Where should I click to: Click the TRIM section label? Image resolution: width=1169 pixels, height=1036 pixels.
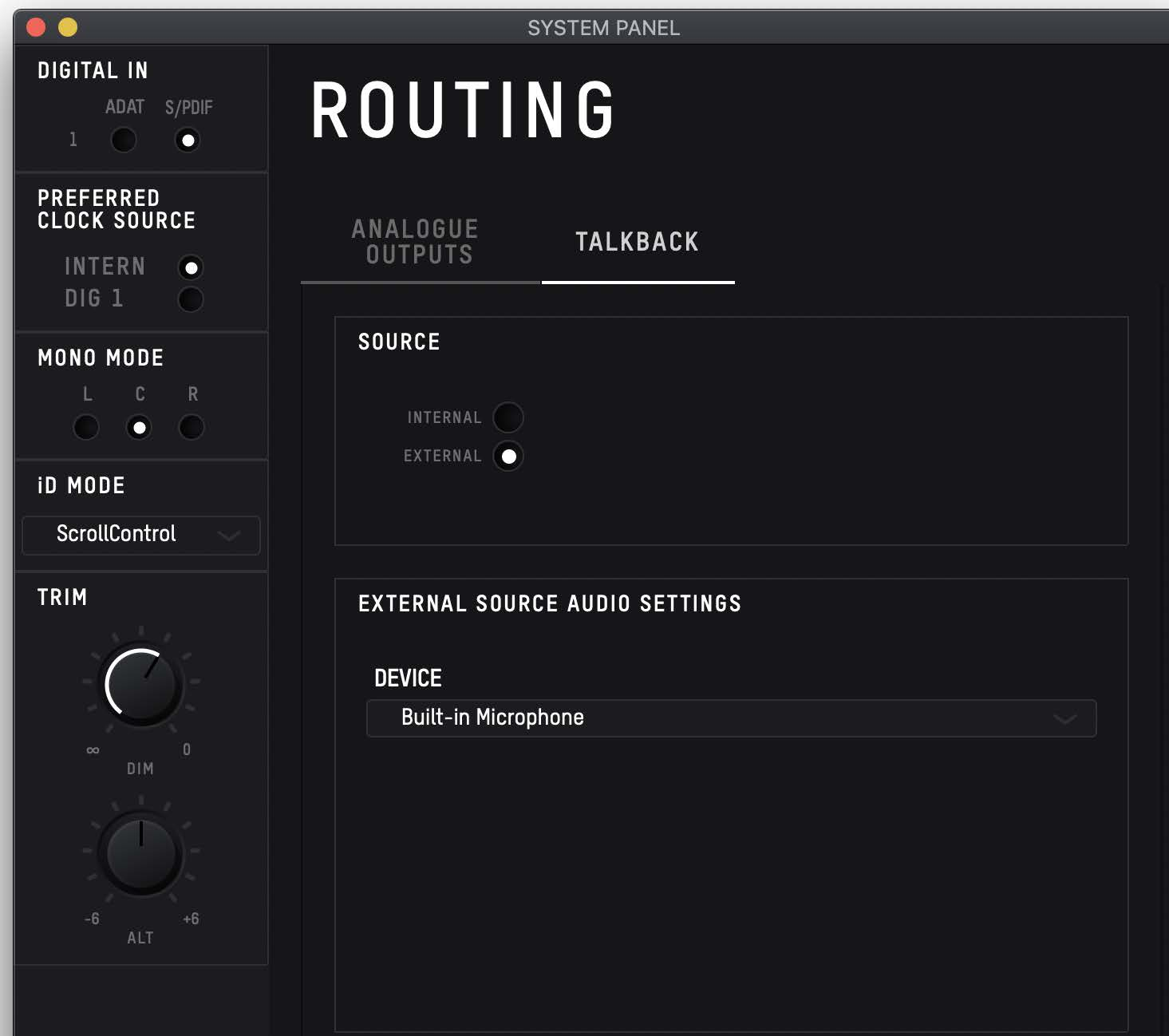coord(62,597)
